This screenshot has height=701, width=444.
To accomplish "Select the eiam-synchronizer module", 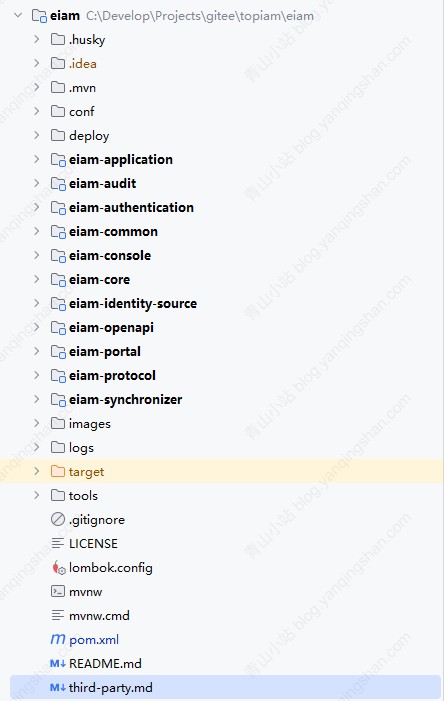I will point(126,400).
